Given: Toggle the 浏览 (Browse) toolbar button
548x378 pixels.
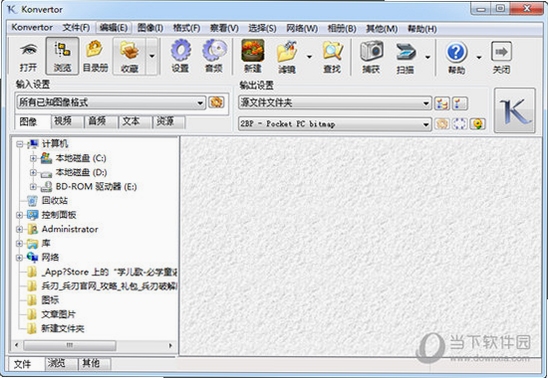Looking at the screenshot, I should (x=62, y=56).
